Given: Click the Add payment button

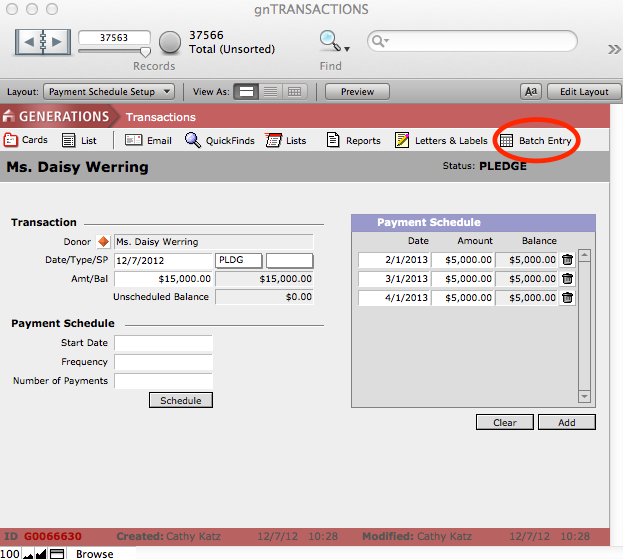Looking at the screenshot, I should (x=566, y=422).
